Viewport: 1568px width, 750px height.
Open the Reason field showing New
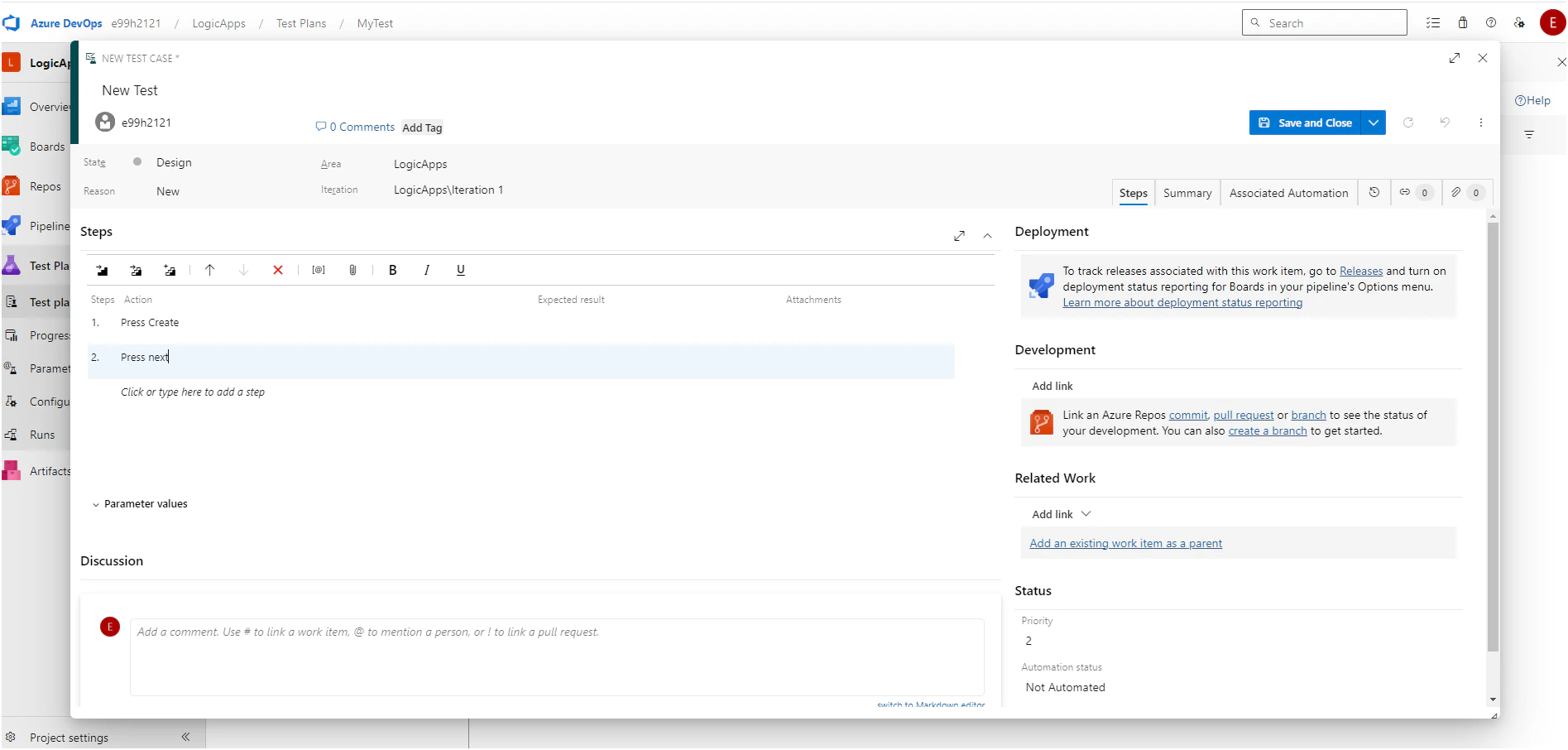click(x=168, y=191)
